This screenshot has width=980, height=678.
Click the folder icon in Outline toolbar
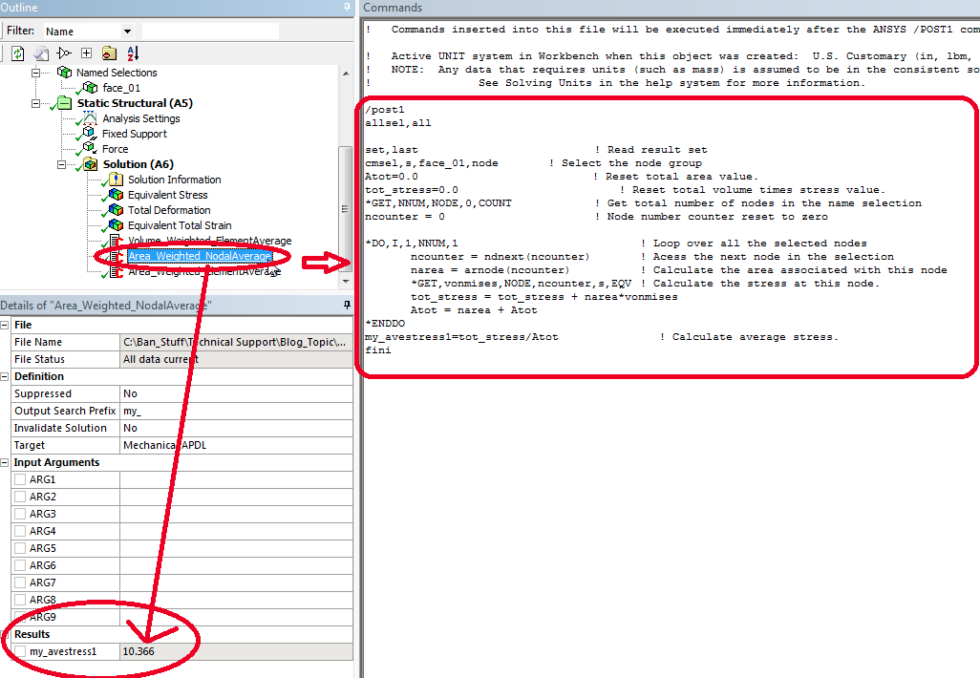click(x=109, y=54)
